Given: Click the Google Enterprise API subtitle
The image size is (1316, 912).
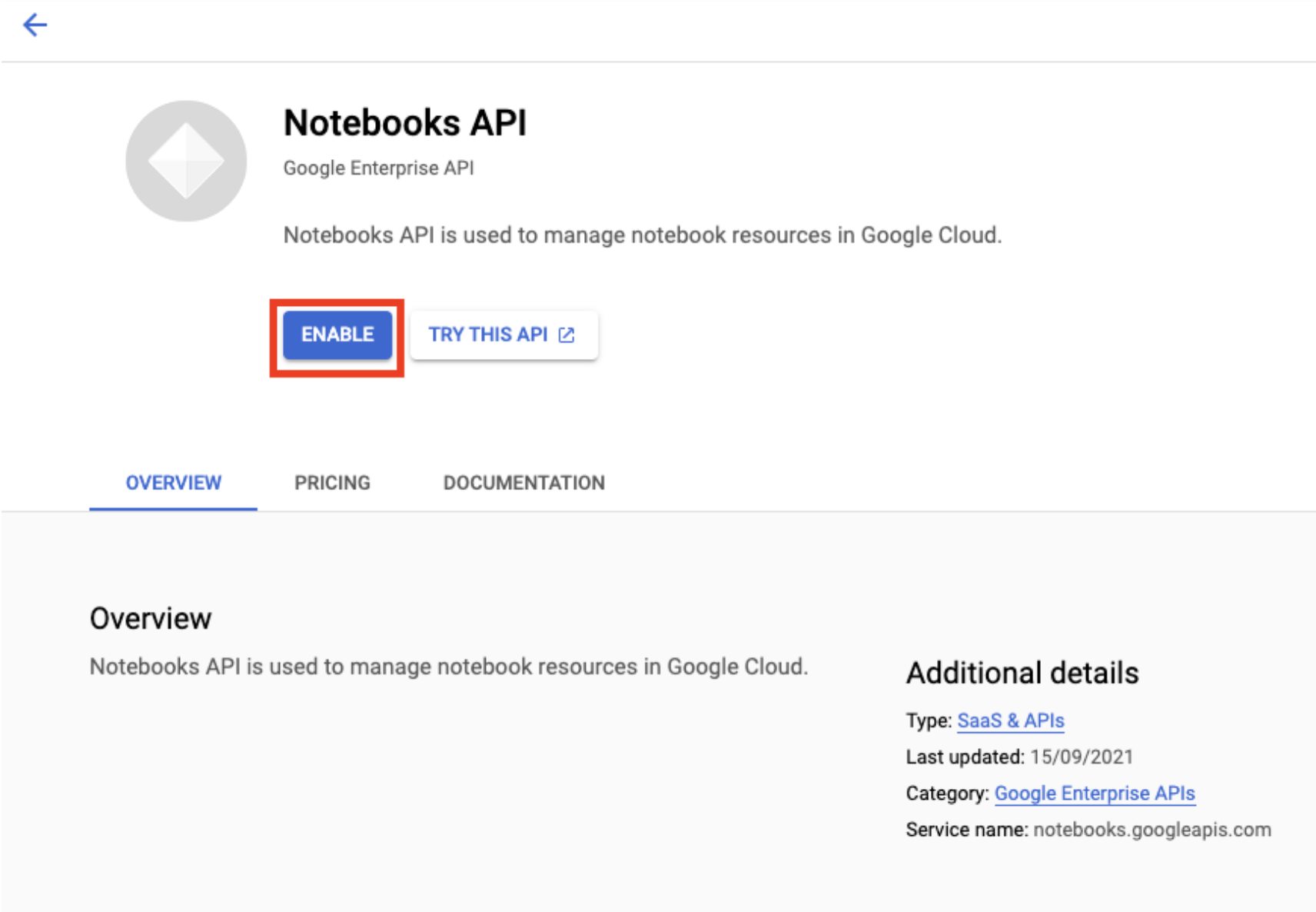Looking at the screenshot, I should (379, 168).
